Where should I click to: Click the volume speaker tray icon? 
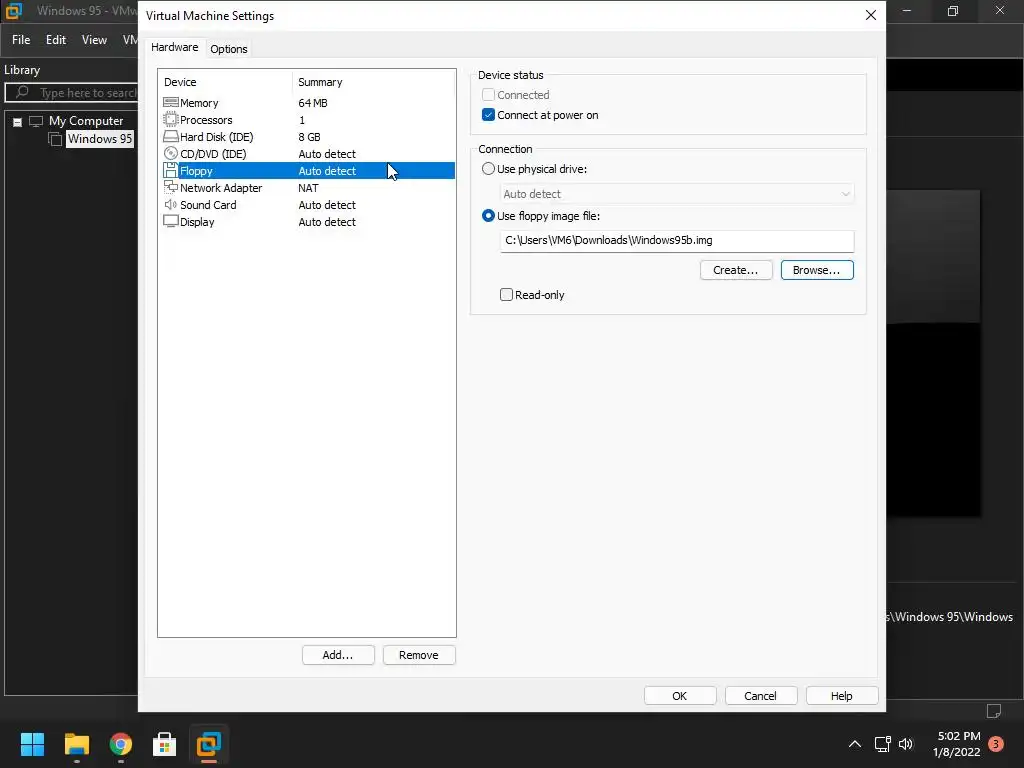coord(906,744)
